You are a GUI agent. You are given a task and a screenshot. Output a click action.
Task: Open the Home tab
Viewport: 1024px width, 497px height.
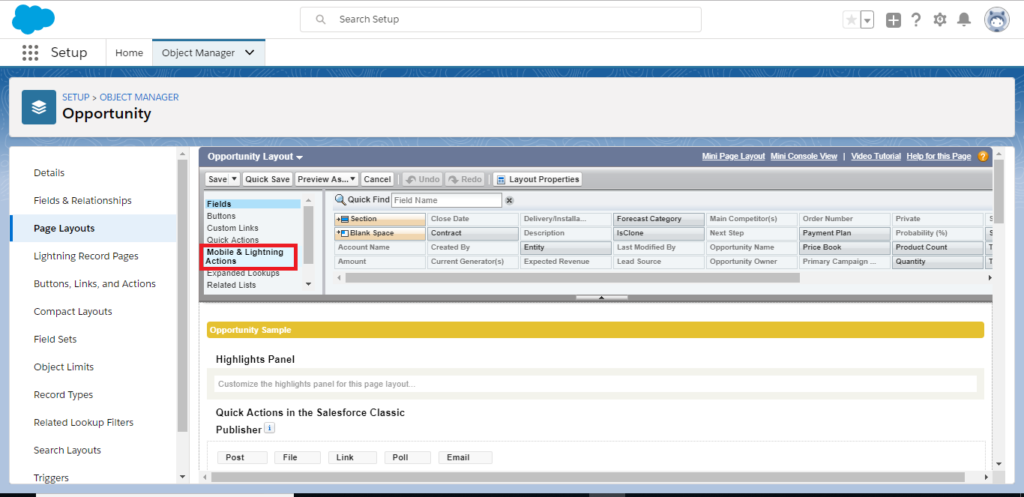(x=129, y=53)
